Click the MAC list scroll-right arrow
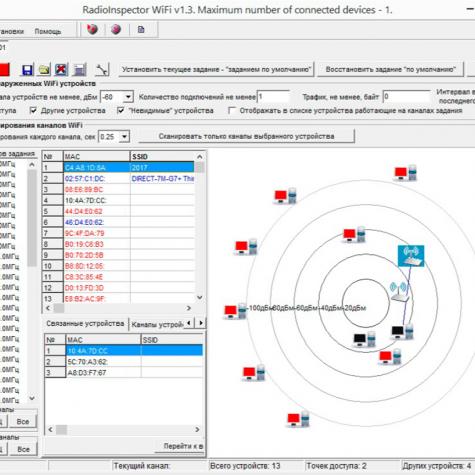 [x=189, y=308]
